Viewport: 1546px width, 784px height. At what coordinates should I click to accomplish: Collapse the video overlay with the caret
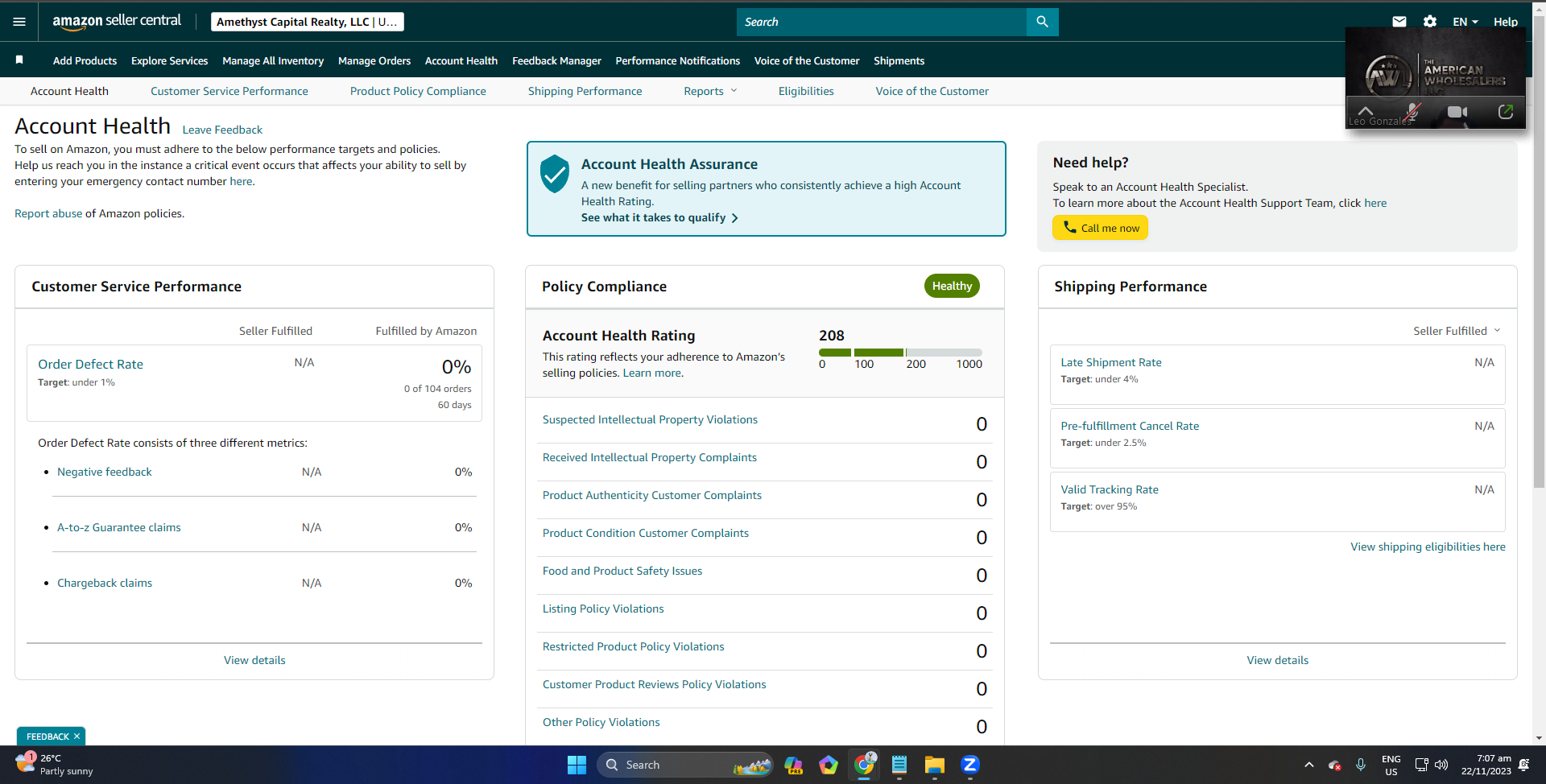point(1366,110)
